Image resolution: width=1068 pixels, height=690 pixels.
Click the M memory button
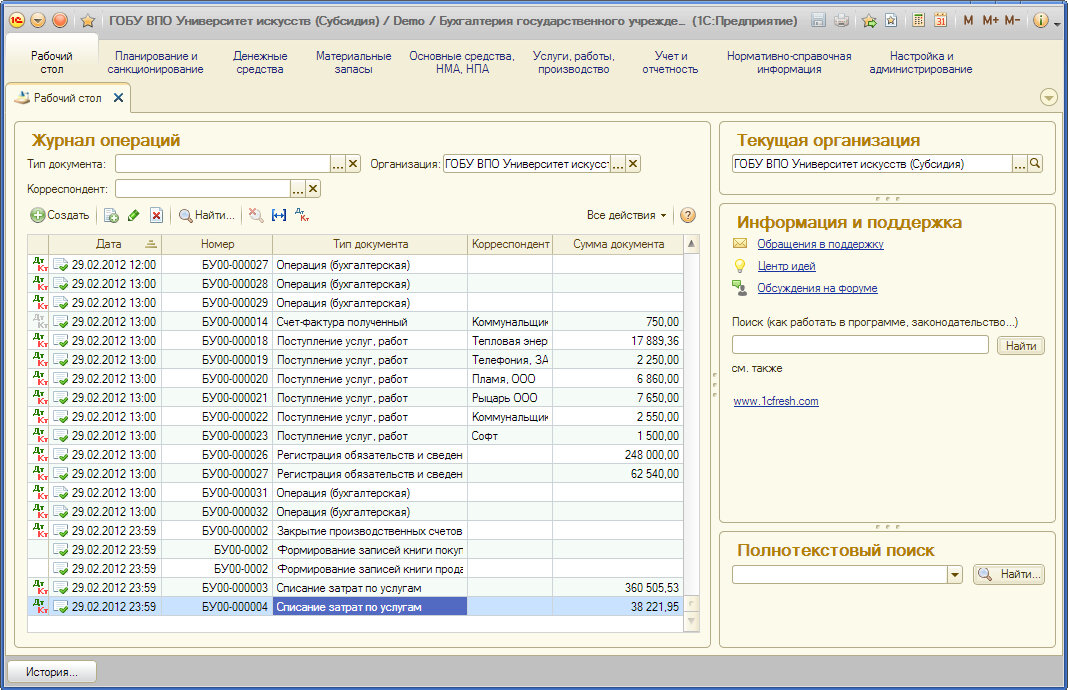968,20
